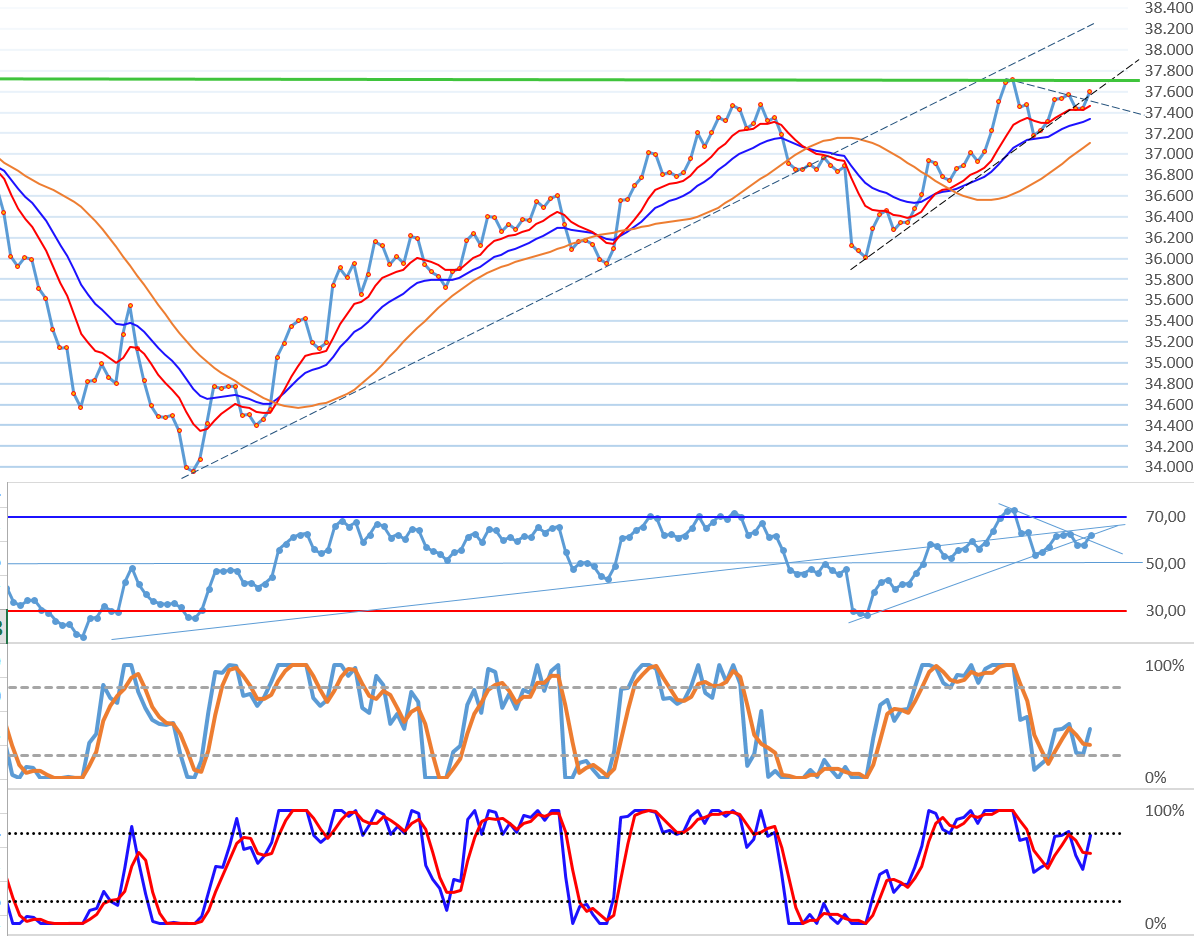Image resolution: width=1194 pixels, height=937 pixels.
Task: Select the 36.600 axis label
Action: pyautogui.click(x=1169, y=196)
